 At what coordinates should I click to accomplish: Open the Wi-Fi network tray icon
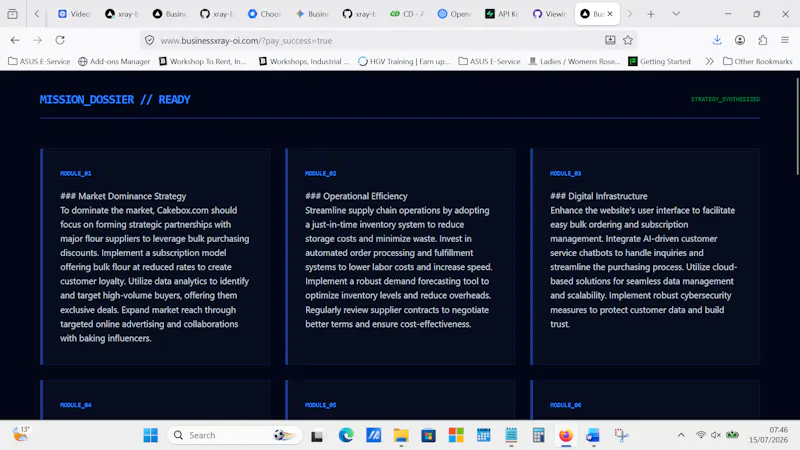click(x=701, y=435)
